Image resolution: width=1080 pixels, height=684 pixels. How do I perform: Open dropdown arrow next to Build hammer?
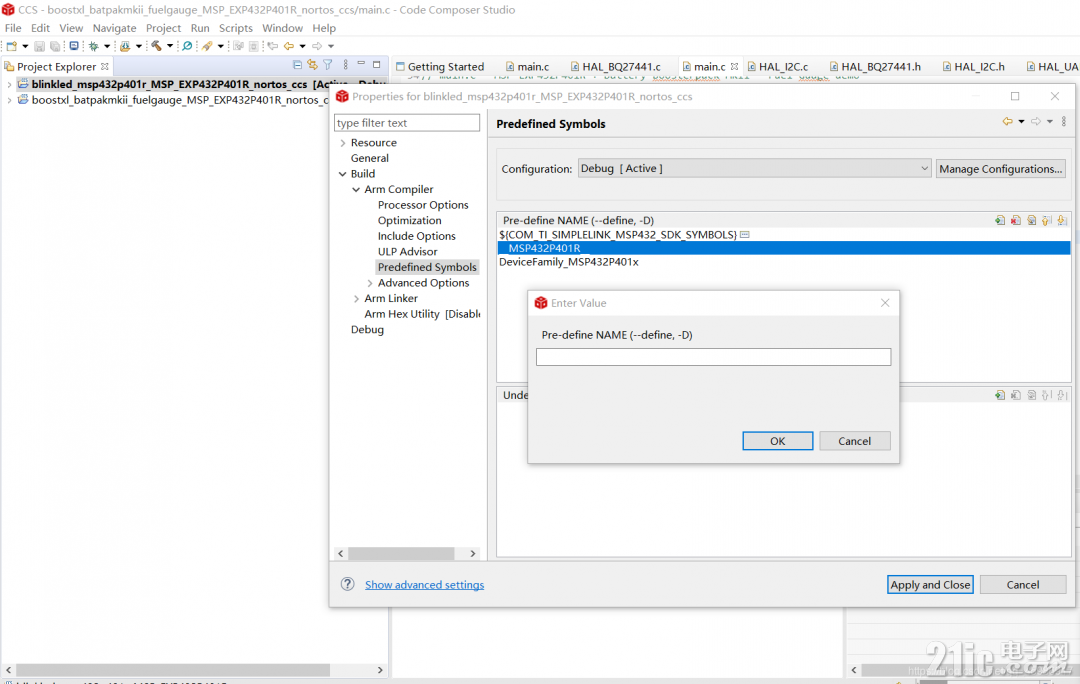coord(169,46)
